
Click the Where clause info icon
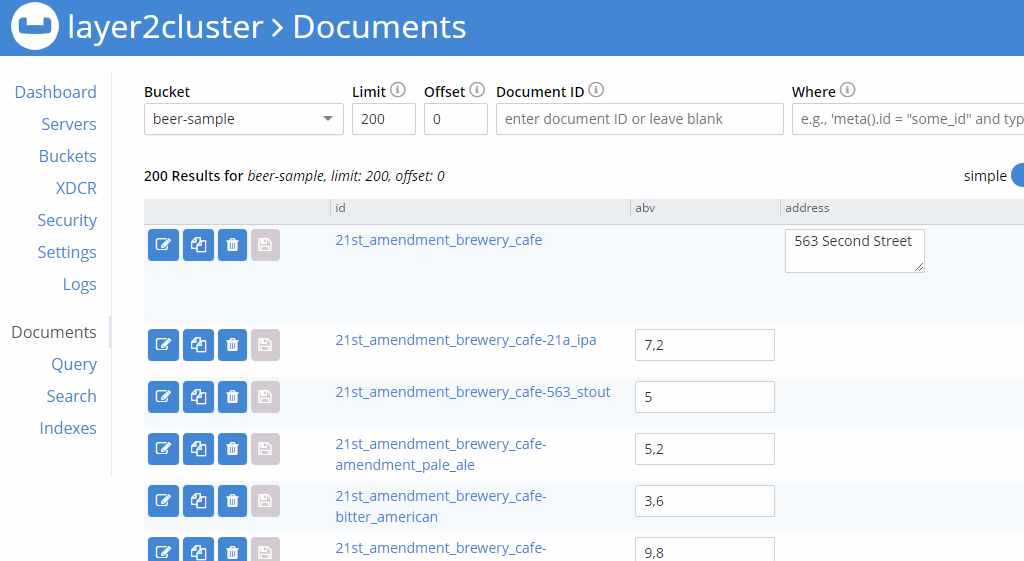tap(848, 90)
